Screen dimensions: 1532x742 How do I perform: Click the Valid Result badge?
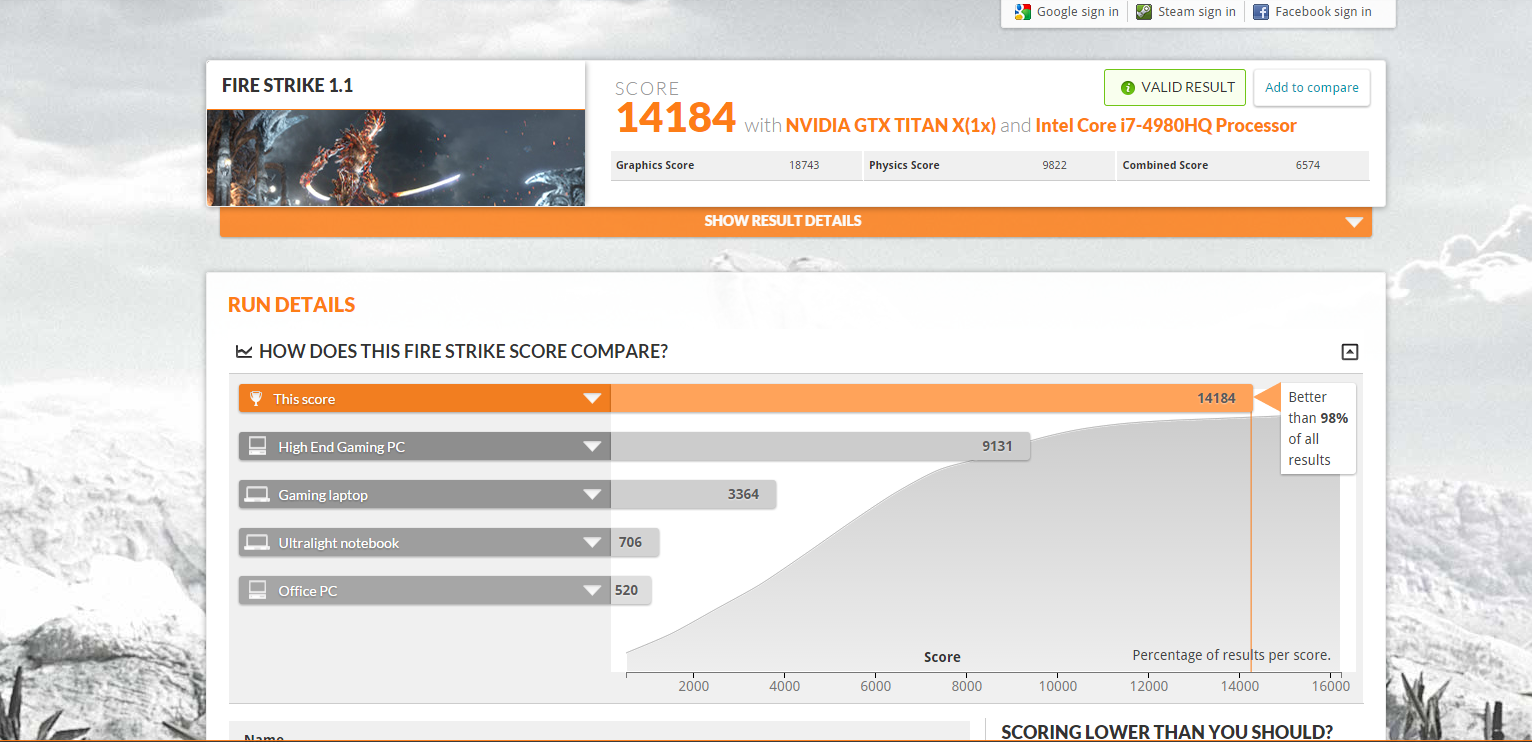point(1175,88)
